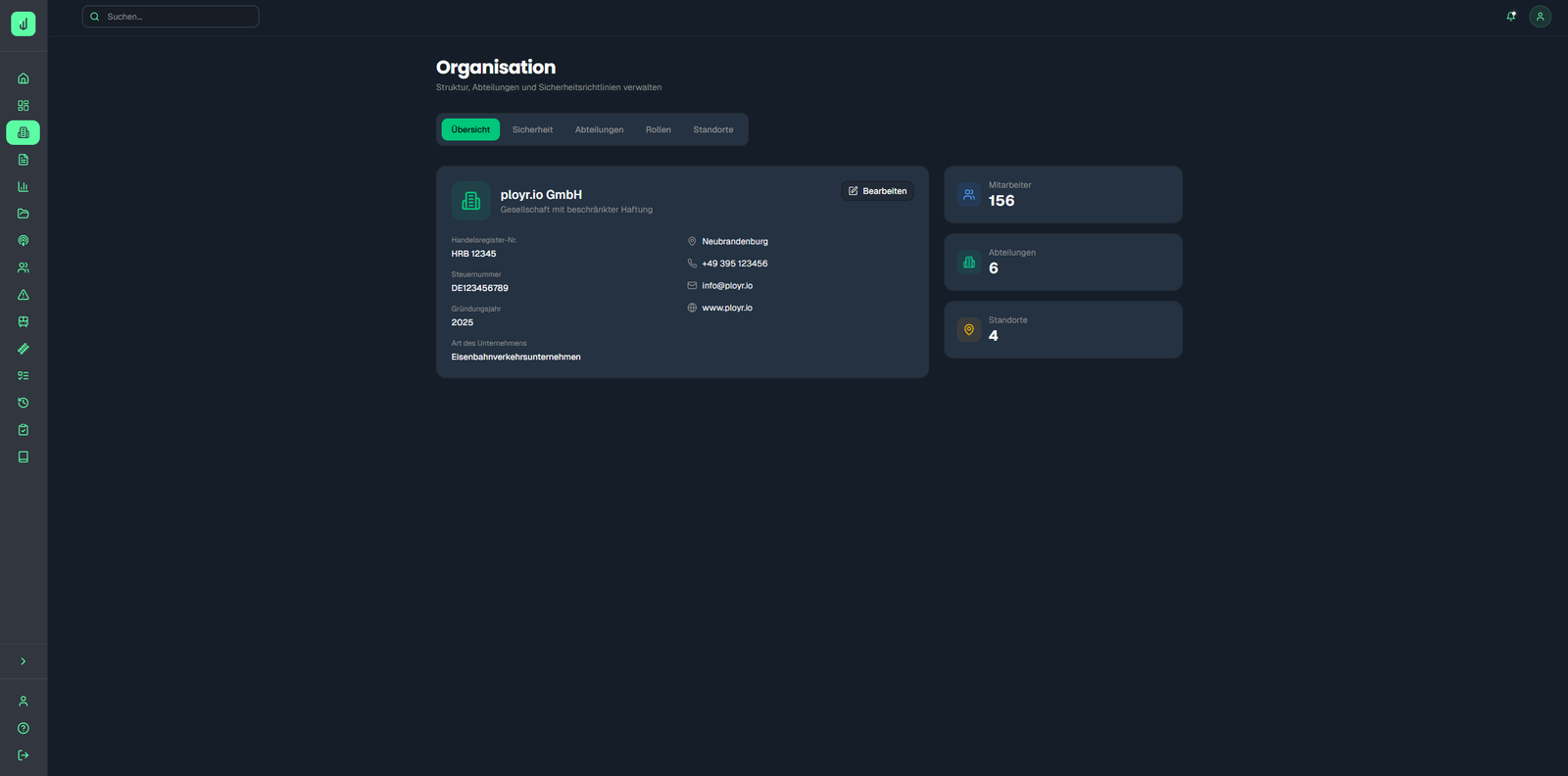Open the railway track icon in sidebar

pos(24,349)
